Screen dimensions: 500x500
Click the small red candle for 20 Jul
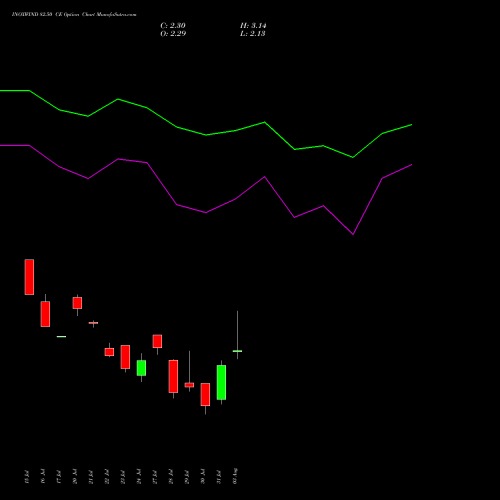point(77,303)
